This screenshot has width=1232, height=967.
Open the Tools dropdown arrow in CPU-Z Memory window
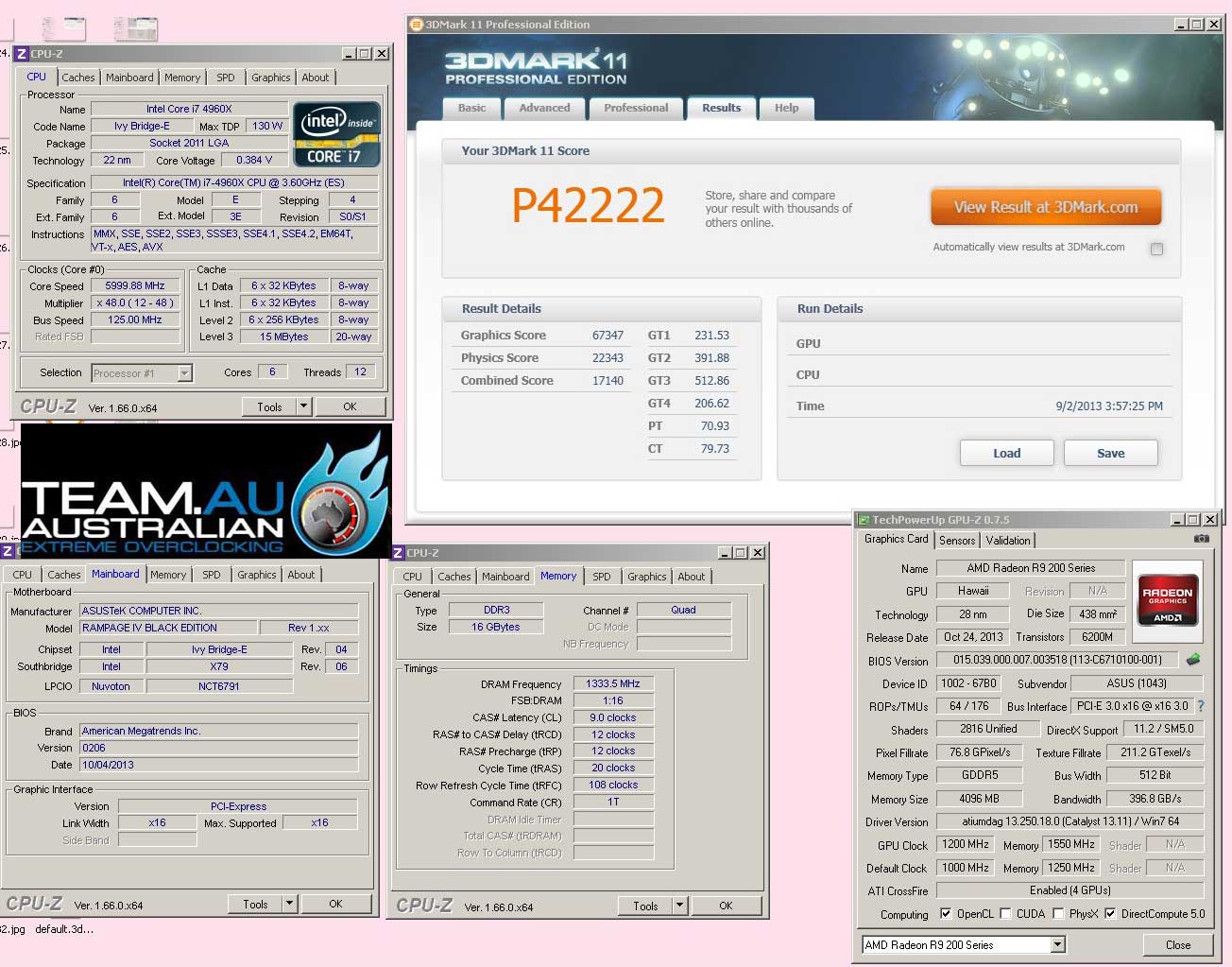(679, 906)
